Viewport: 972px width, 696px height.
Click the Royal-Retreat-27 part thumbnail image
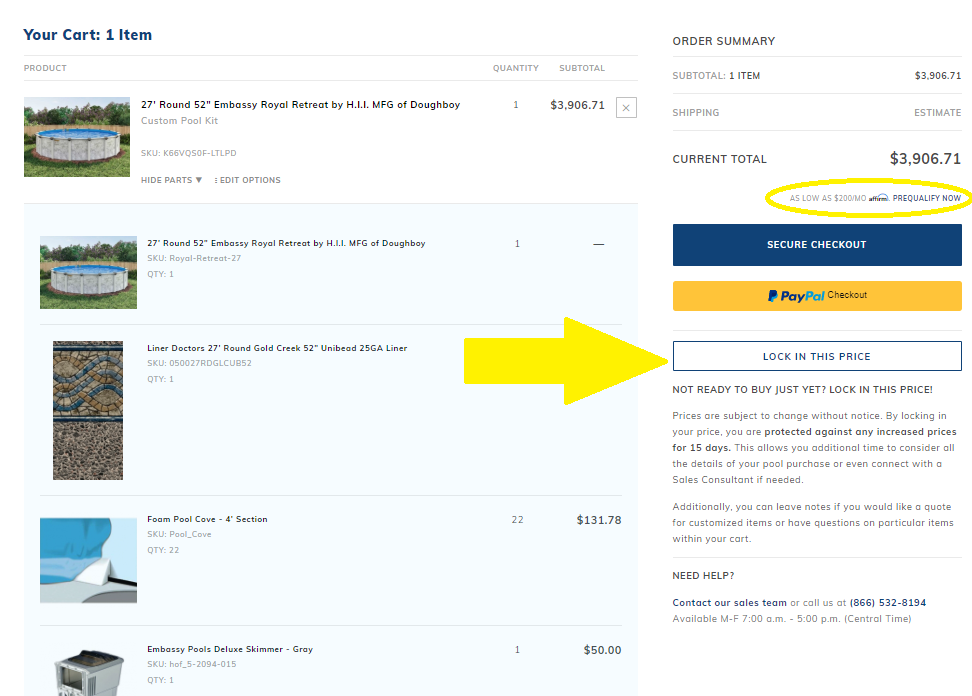(x=88, y=272)
